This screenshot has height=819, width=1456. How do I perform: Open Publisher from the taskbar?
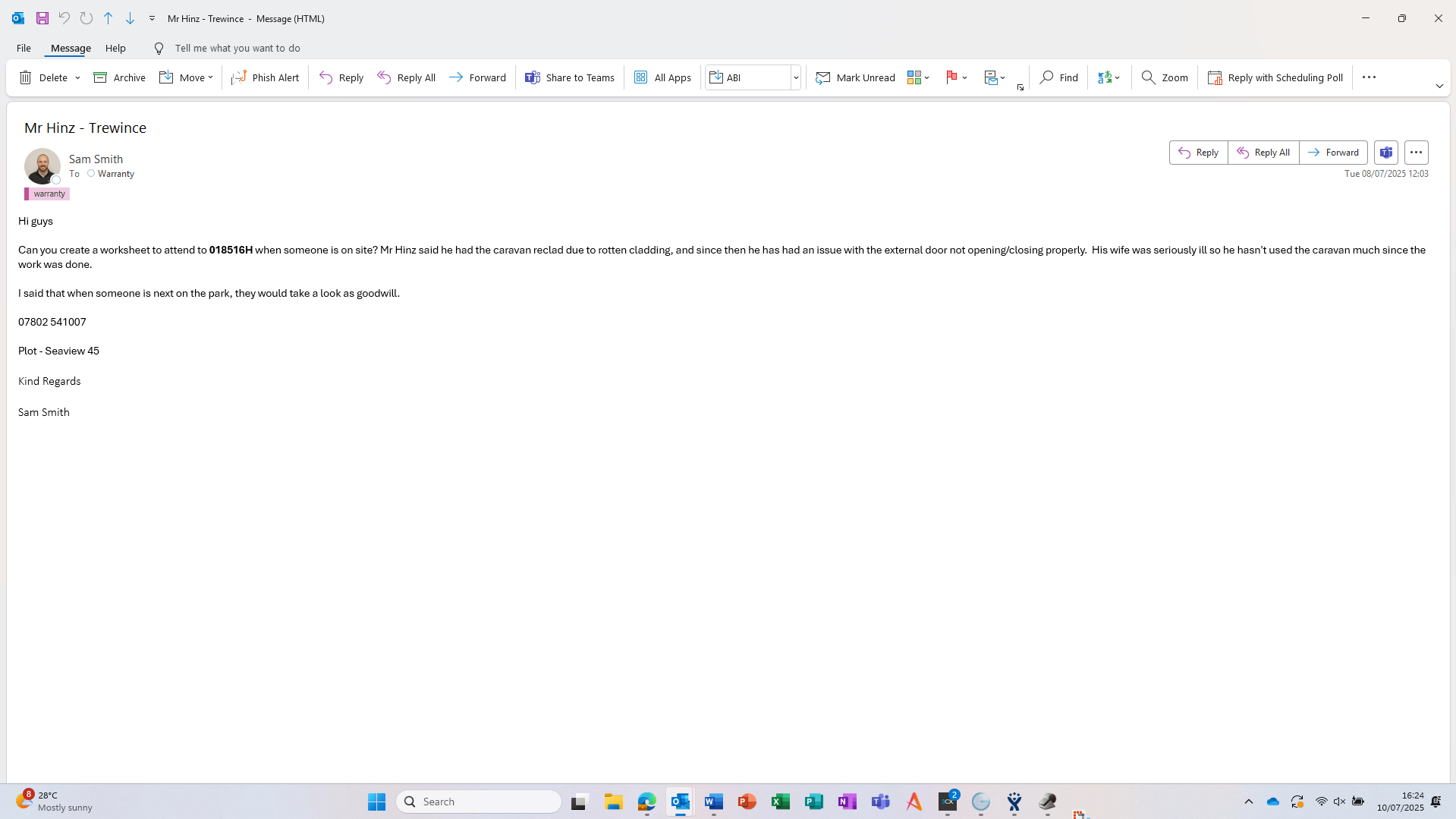click(x=813, y=802)
